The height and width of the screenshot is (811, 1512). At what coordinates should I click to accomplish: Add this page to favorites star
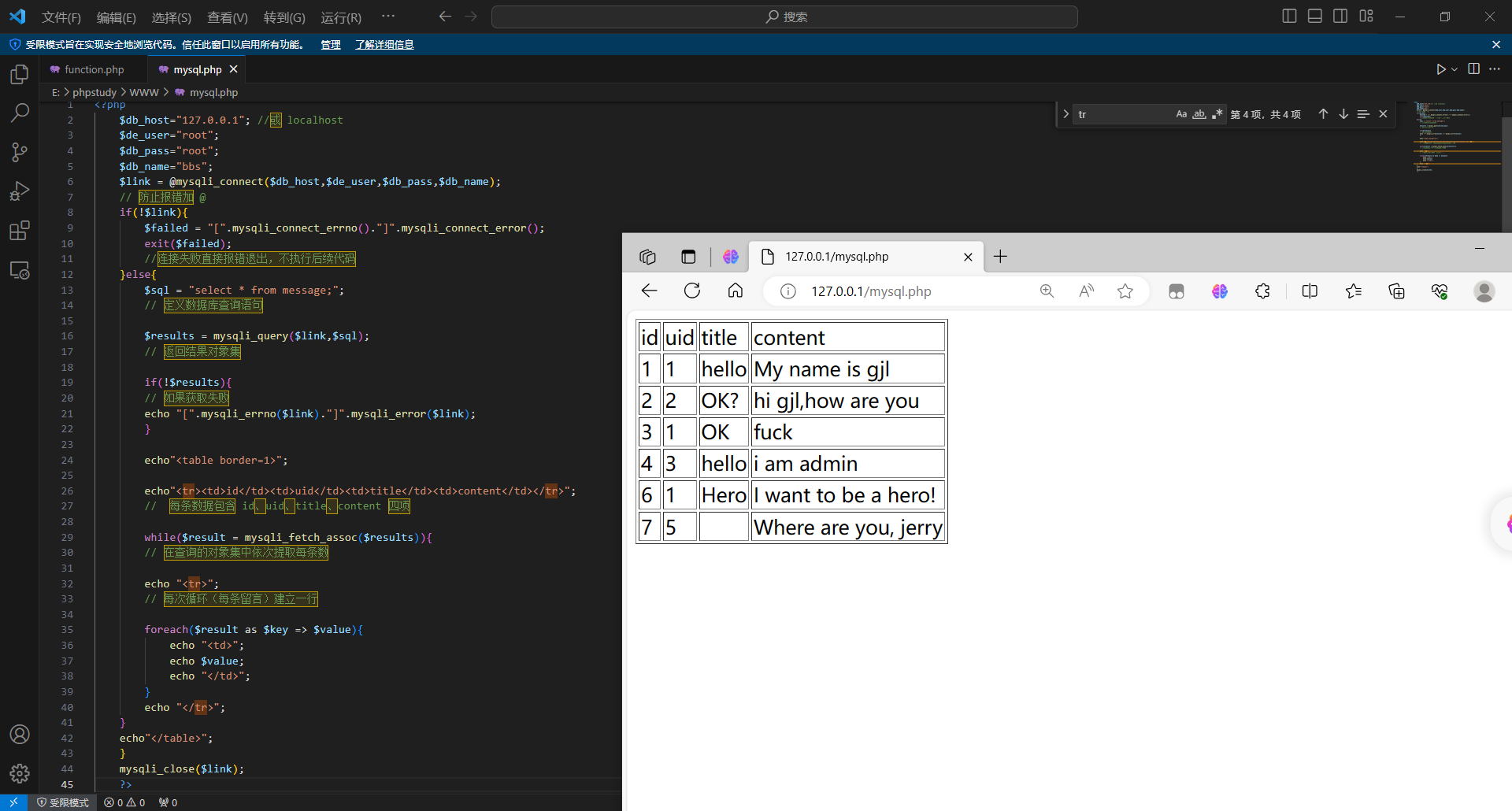tap(1125, 291)
